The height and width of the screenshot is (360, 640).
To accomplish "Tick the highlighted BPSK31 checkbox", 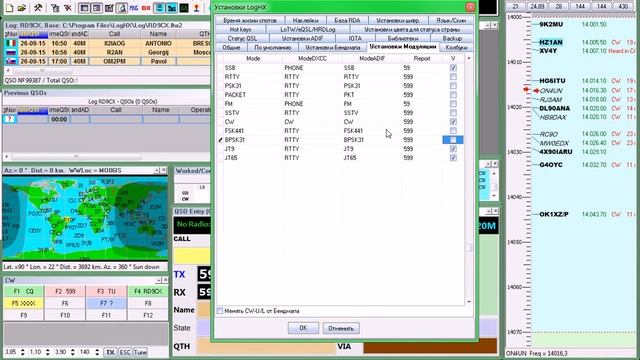I will pyautogui.click(x=453, y=140).
